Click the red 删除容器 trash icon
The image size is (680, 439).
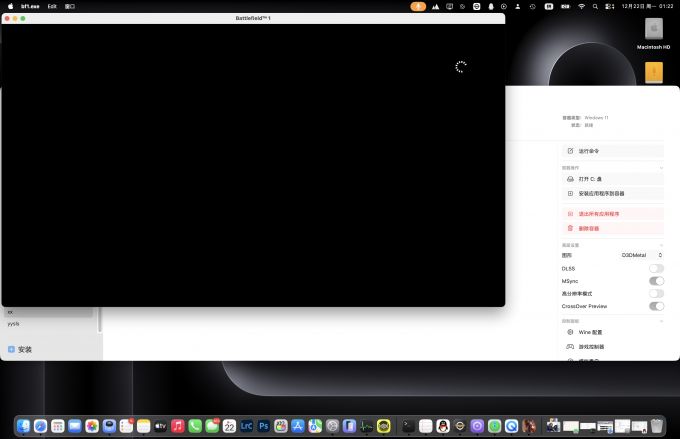tap(570, 228)
